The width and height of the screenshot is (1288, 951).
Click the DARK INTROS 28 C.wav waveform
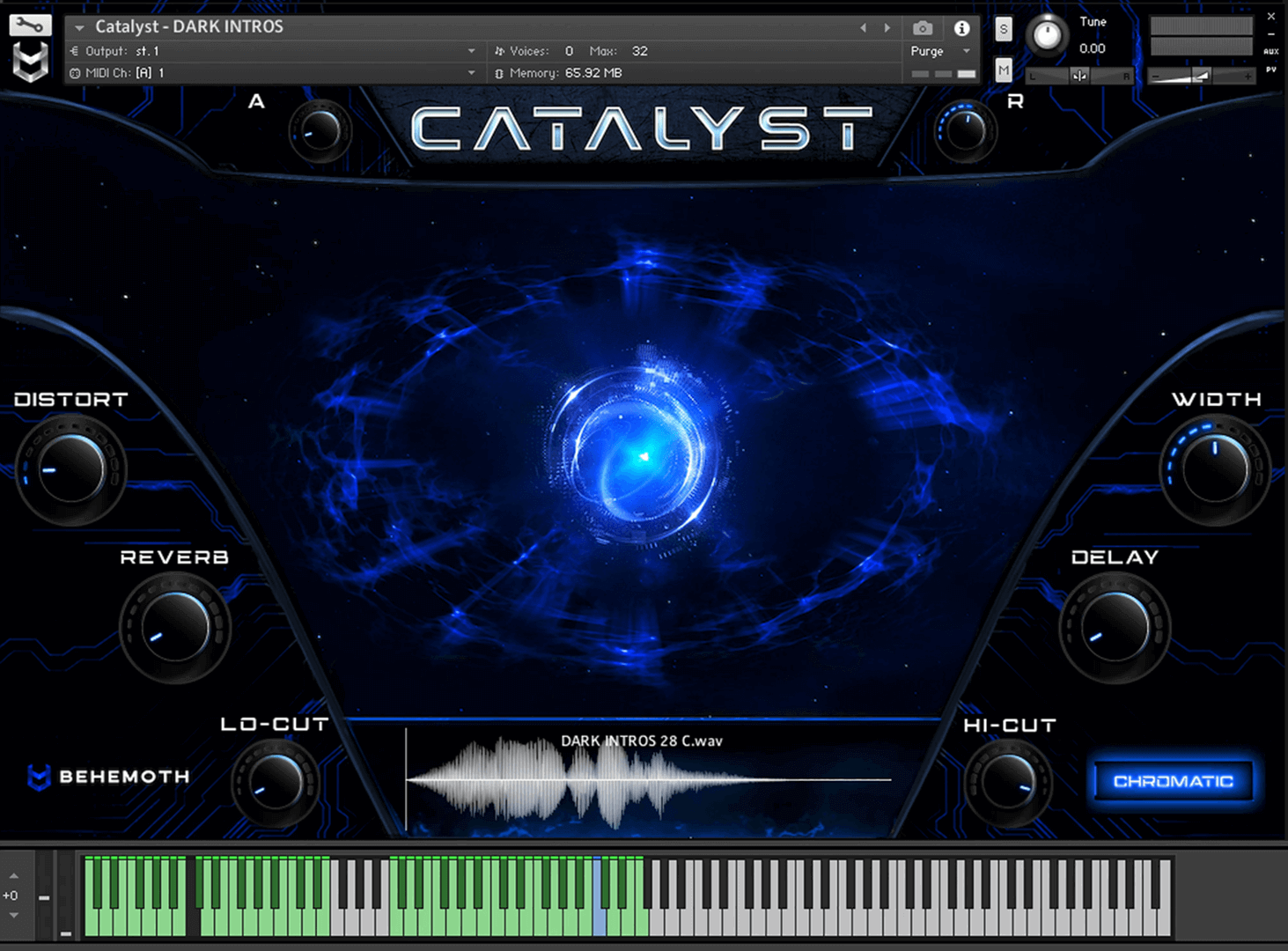point(649,782)
